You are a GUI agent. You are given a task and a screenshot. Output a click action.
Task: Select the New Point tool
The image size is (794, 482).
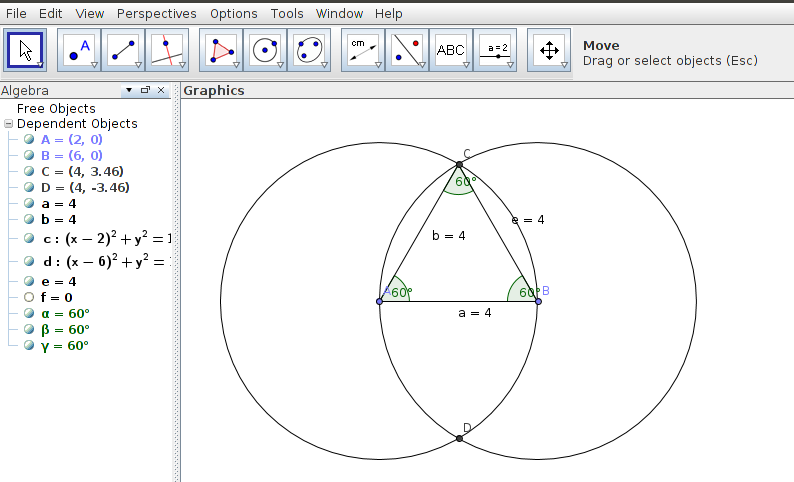coord(79,50)
